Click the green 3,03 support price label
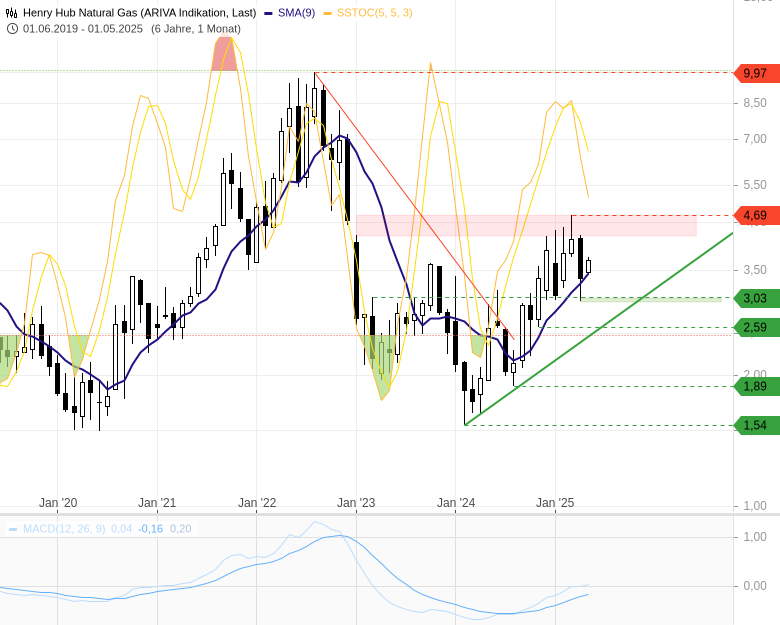Viewport: 780px width, 625px height. coord(756,299)
